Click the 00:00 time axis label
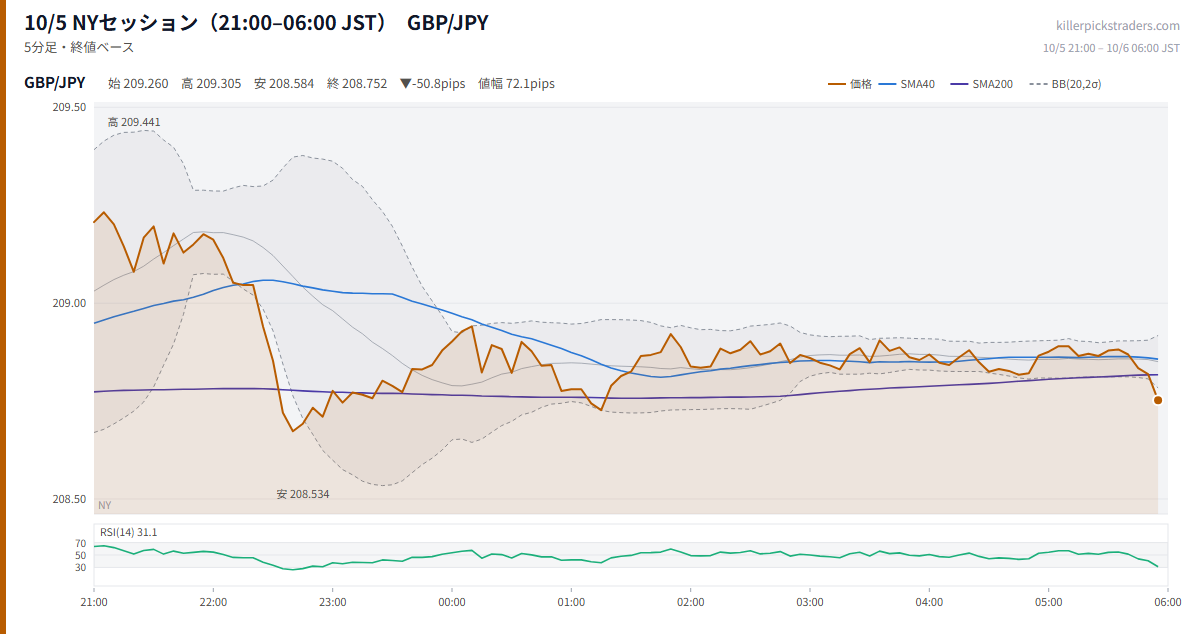1200x634 pixels. click(x=452, y=602)
